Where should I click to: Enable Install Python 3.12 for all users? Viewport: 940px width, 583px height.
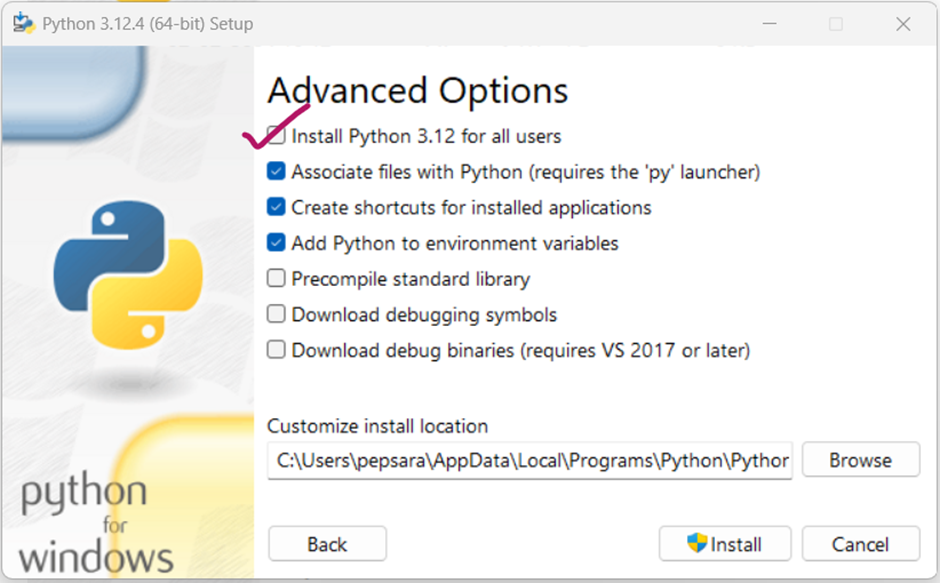tap(277, 136)
